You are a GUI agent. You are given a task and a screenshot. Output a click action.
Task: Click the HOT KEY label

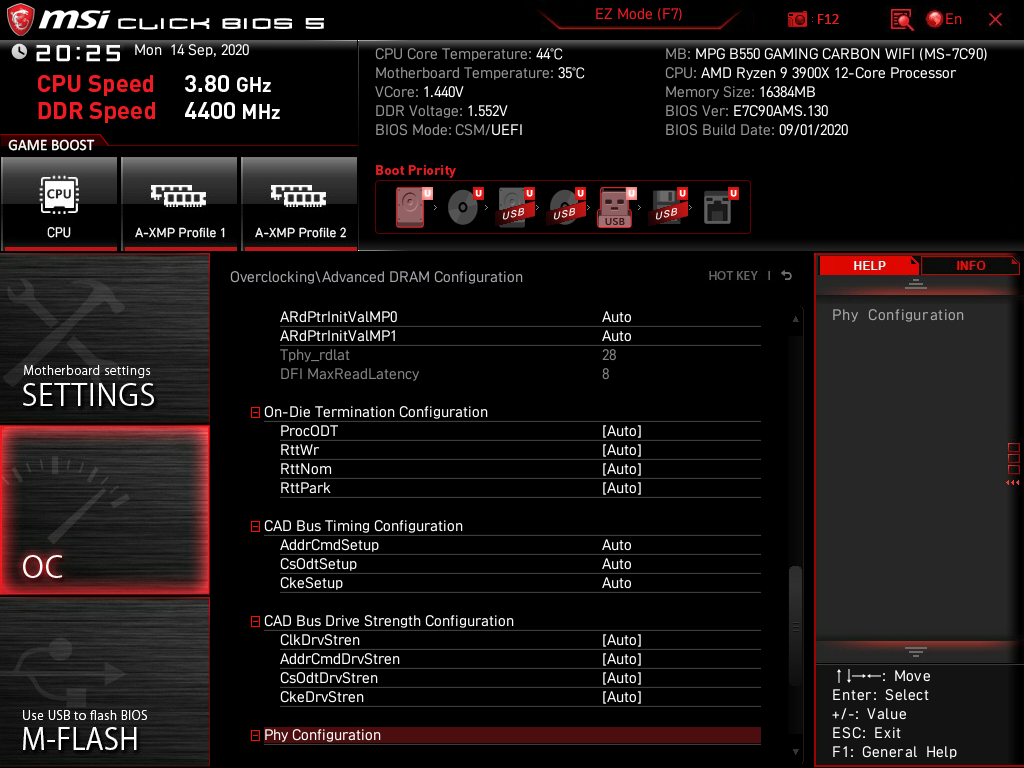click(733, 276)
